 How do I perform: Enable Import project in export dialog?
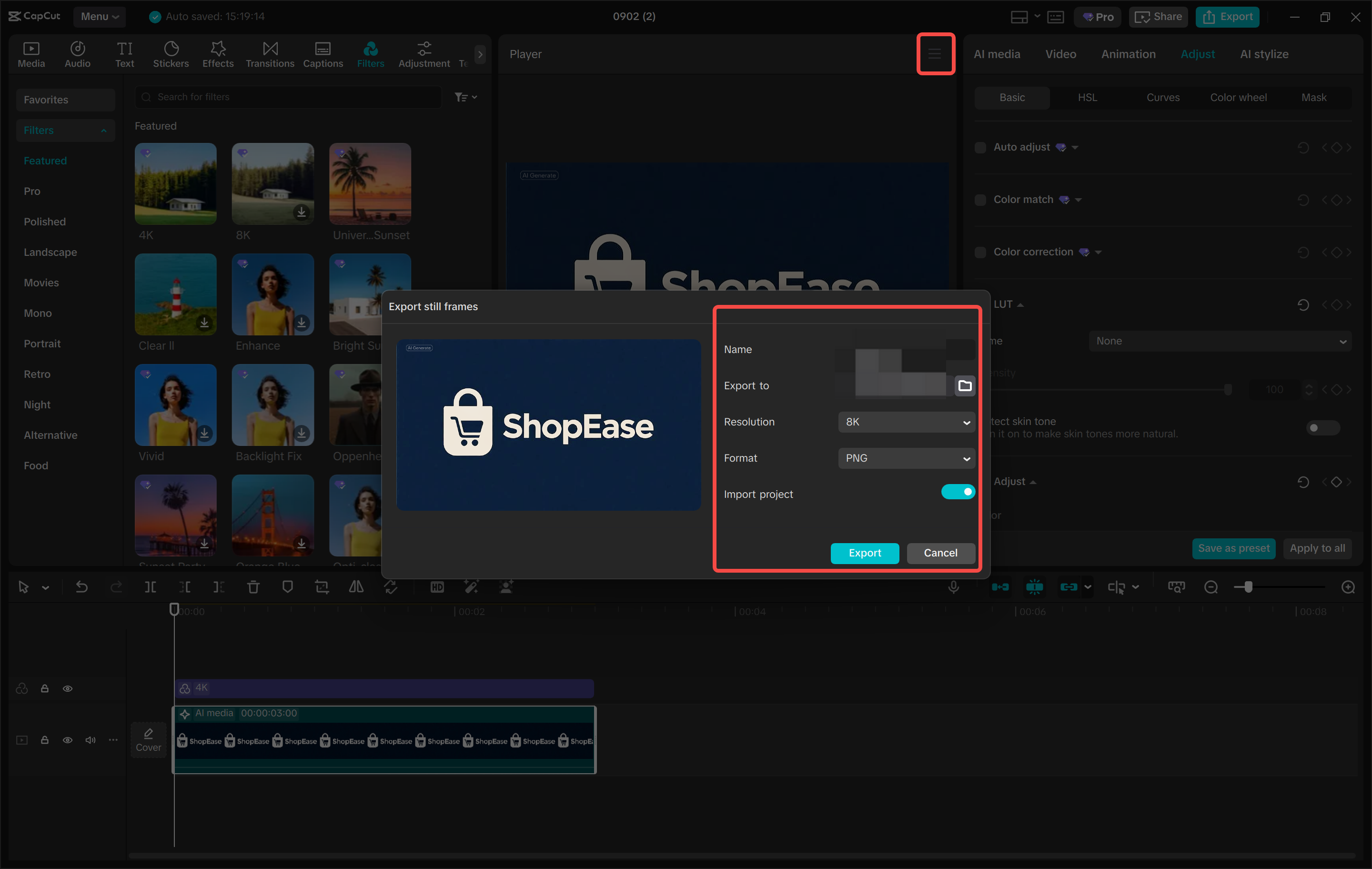pos(958,491)
